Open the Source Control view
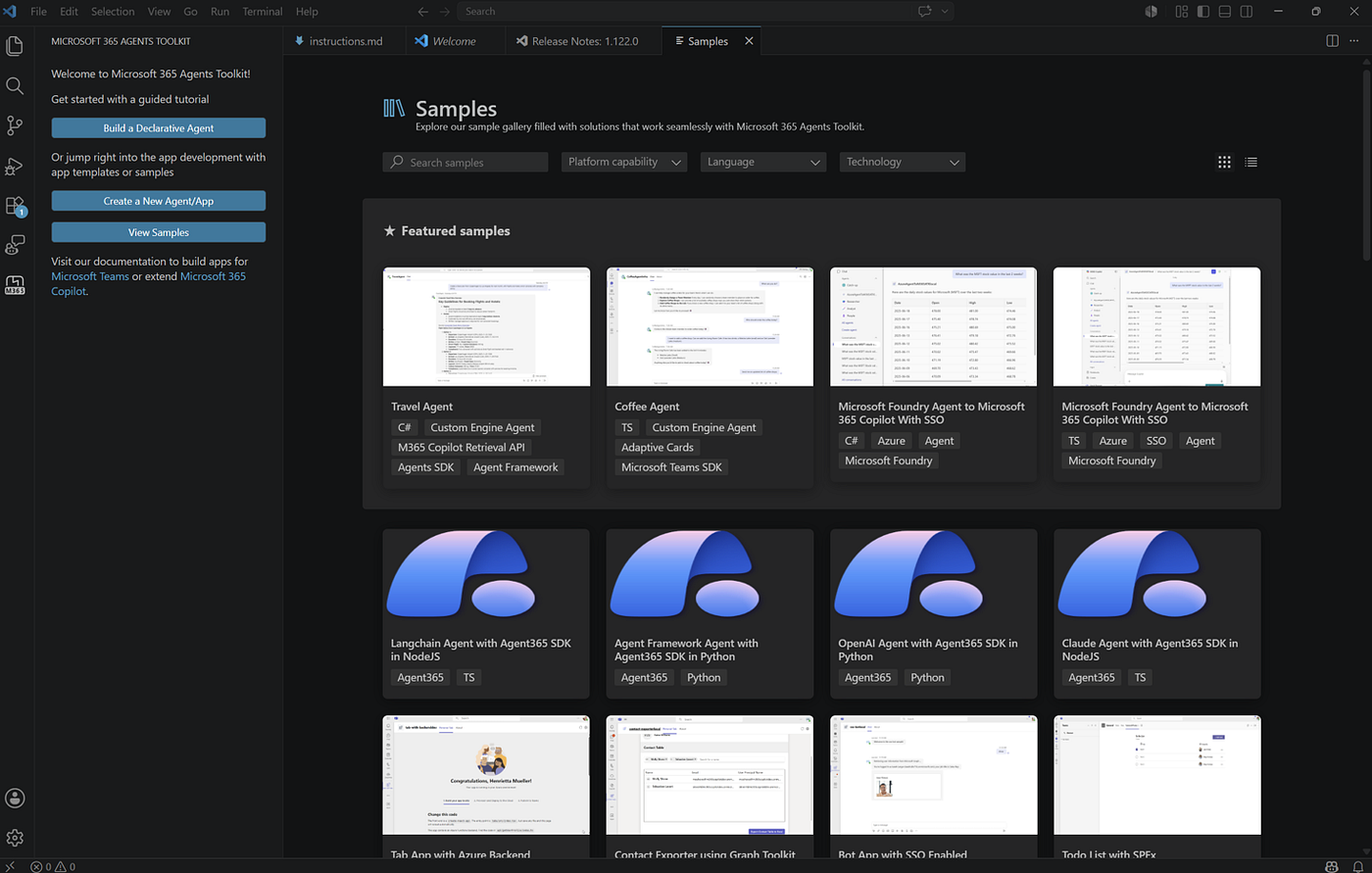The width and height of the screenshot is (1372, 873). pyautogui.click(x=15, y=125)
